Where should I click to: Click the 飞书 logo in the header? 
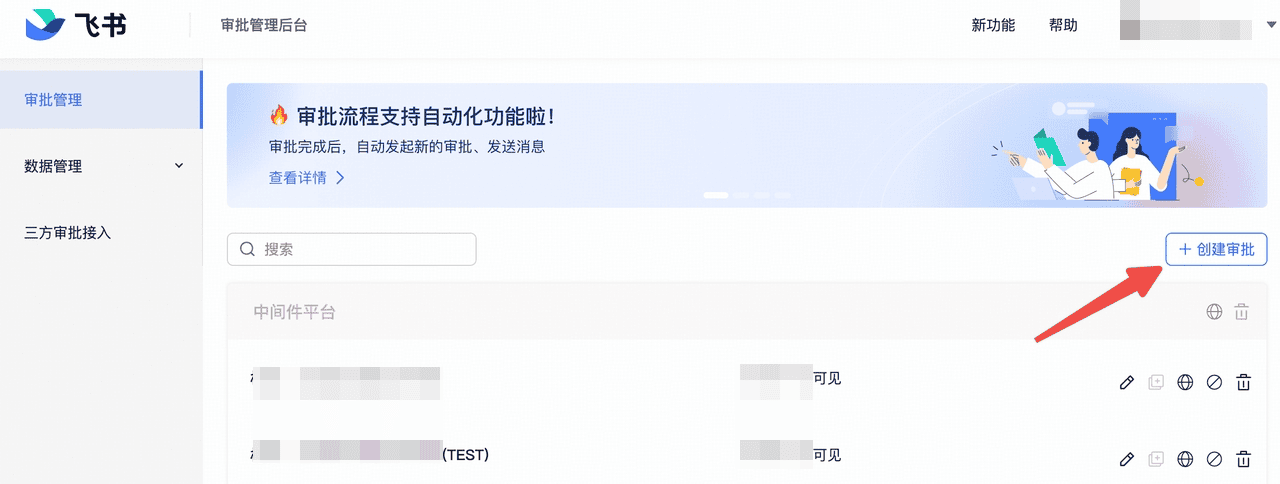coord(76,25)
